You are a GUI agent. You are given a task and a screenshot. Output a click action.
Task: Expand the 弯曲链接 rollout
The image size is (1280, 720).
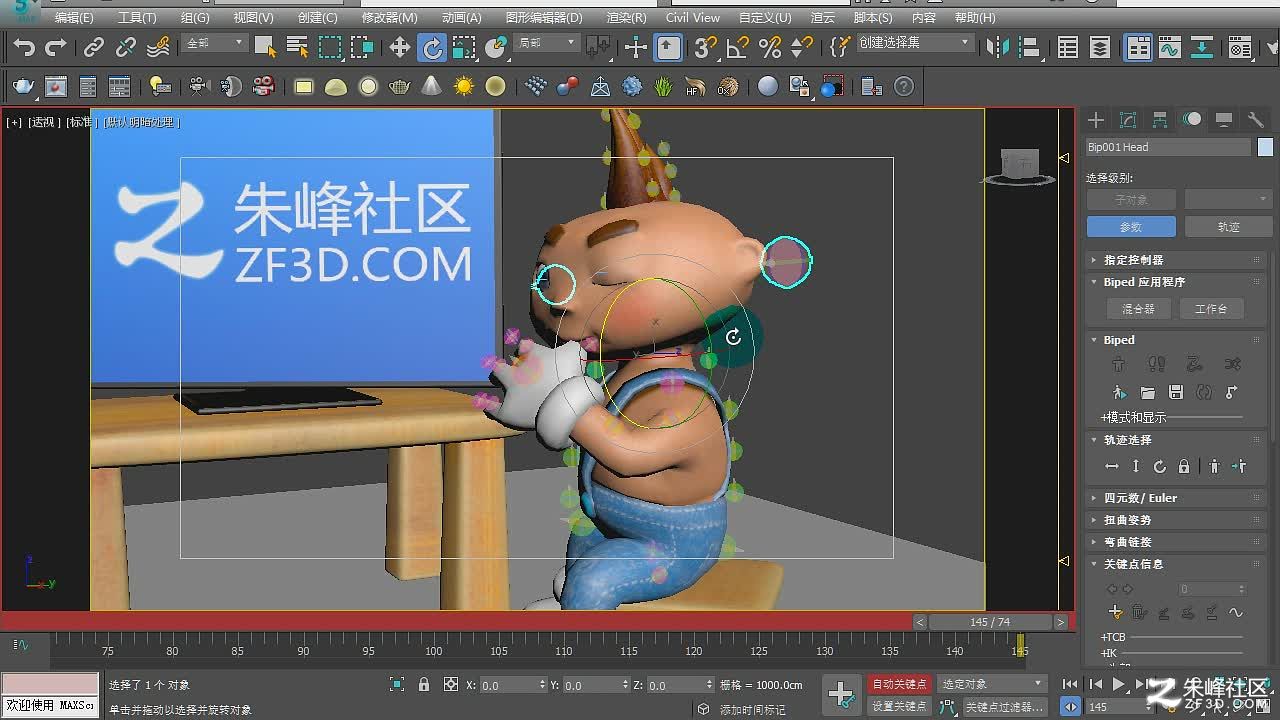tap(1175, 542)
